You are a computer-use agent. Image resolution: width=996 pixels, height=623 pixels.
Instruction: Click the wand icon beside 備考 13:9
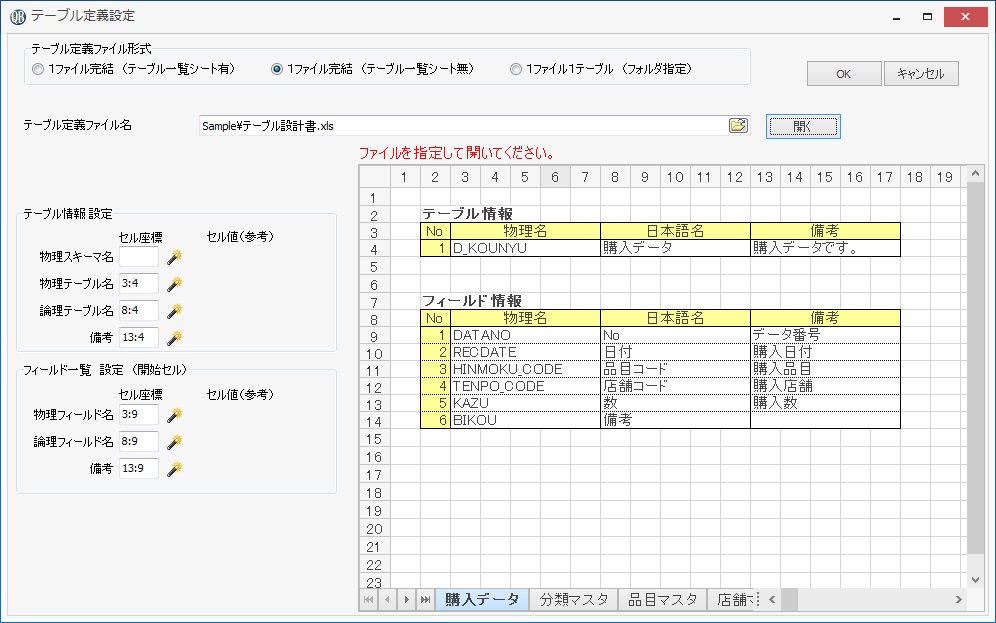174,469
